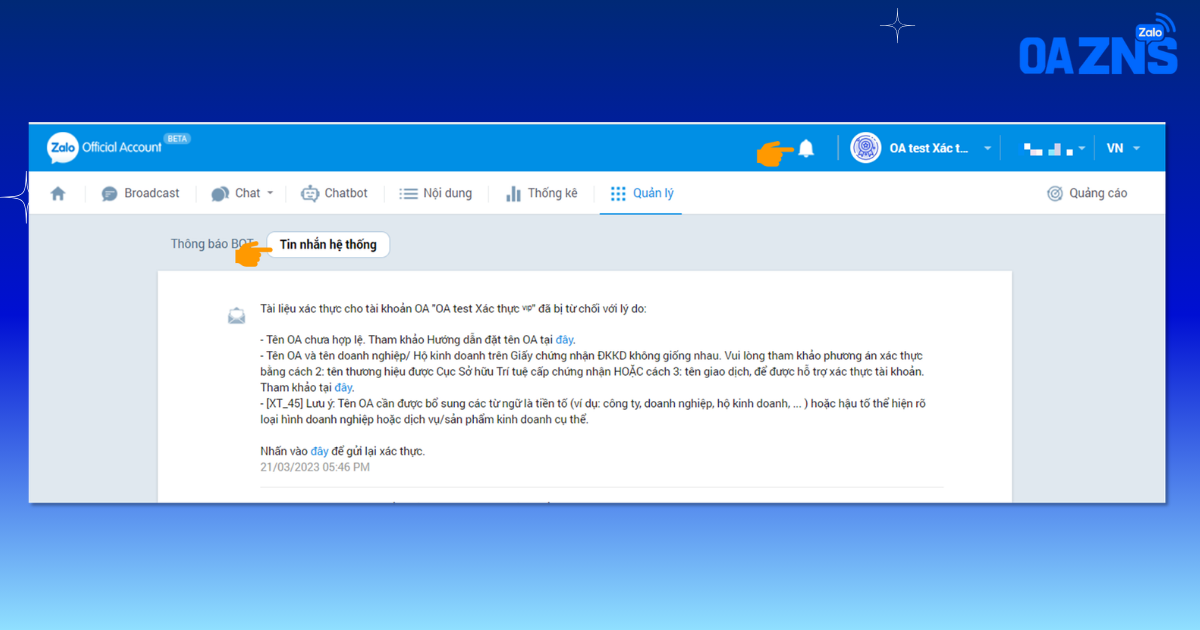Image resolution: width=1200 pixels, height=630 pixels.
Task: Open the VN language dropdown
Action: click(x=1123, y=148)
